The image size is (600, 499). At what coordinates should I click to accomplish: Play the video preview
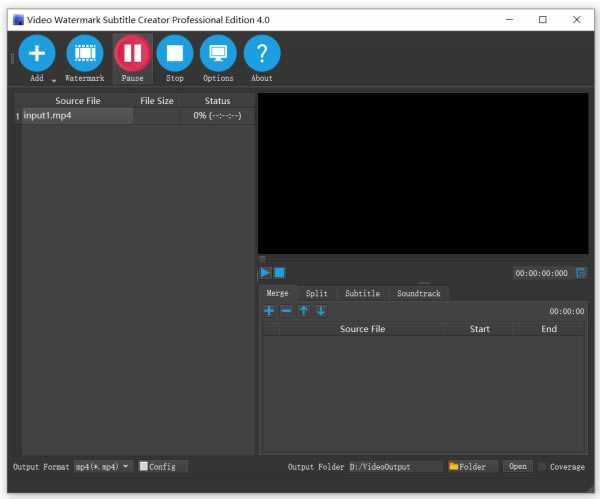pyautogui.click(x=266, y=273)
